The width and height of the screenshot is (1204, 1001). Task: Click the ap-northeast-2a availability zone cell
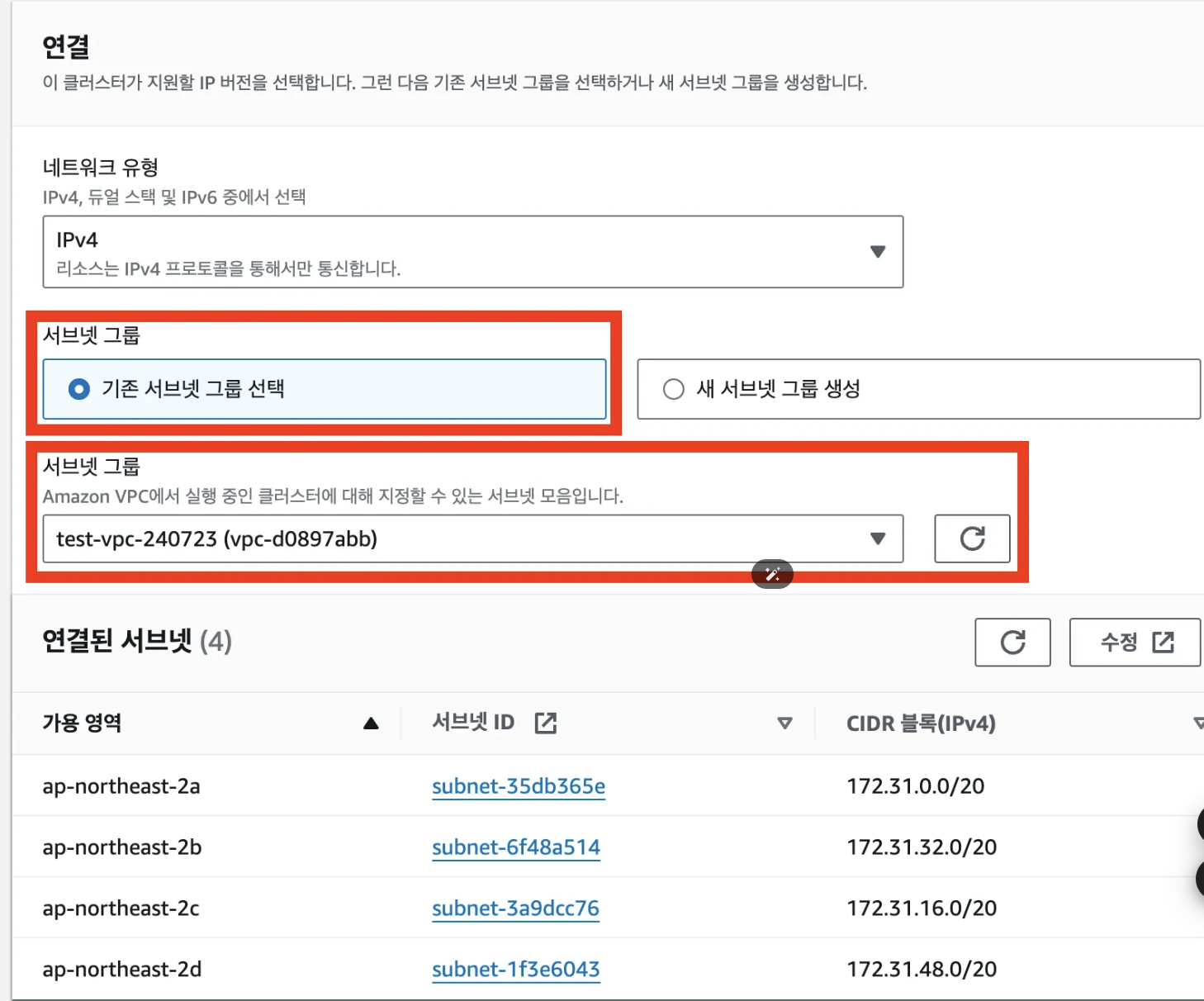(121, 786)
